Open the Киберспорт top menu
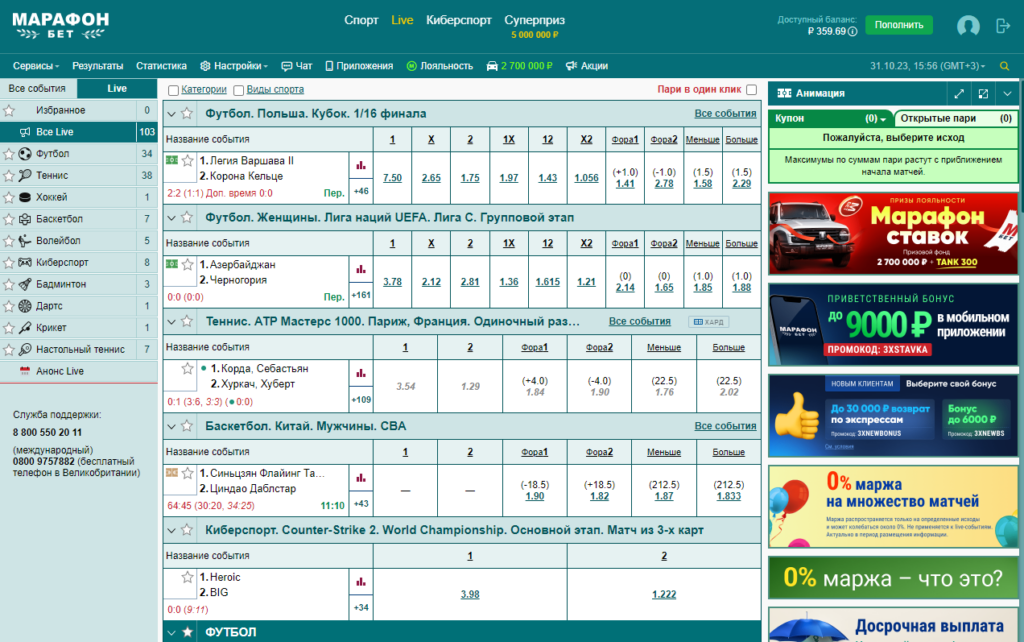The height and width of the screenshot is (642, 1024). coord(458,20)
